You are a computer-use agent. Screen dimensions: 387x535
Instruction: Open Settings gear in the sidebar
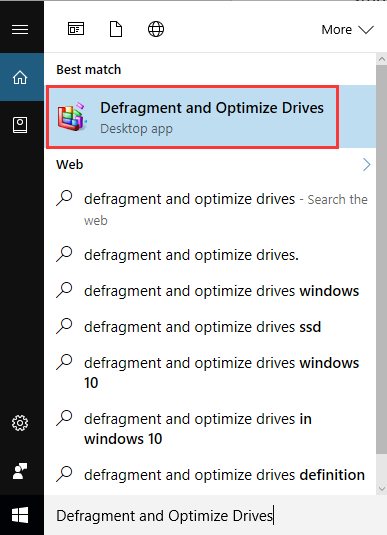coord(20,423)
